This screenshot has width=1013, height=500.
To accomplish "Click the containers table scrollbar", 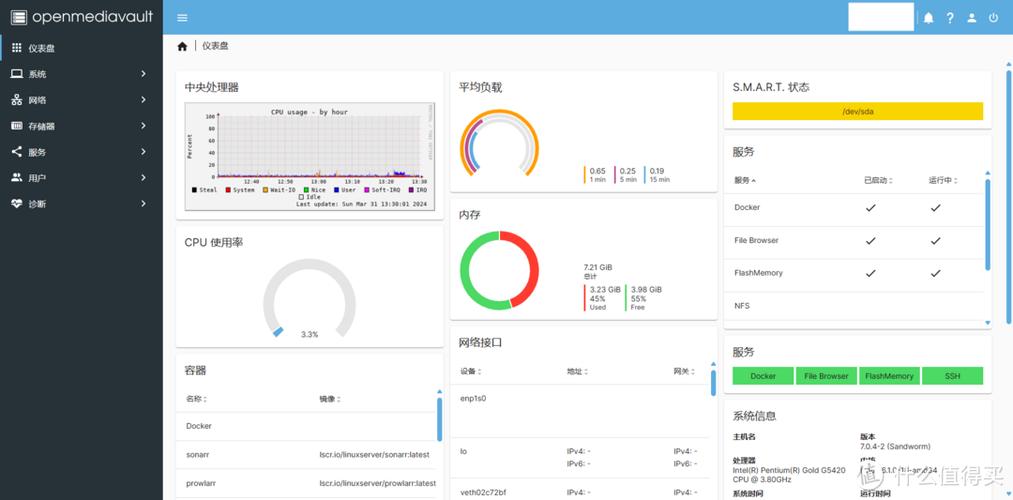I will [439, 419].
